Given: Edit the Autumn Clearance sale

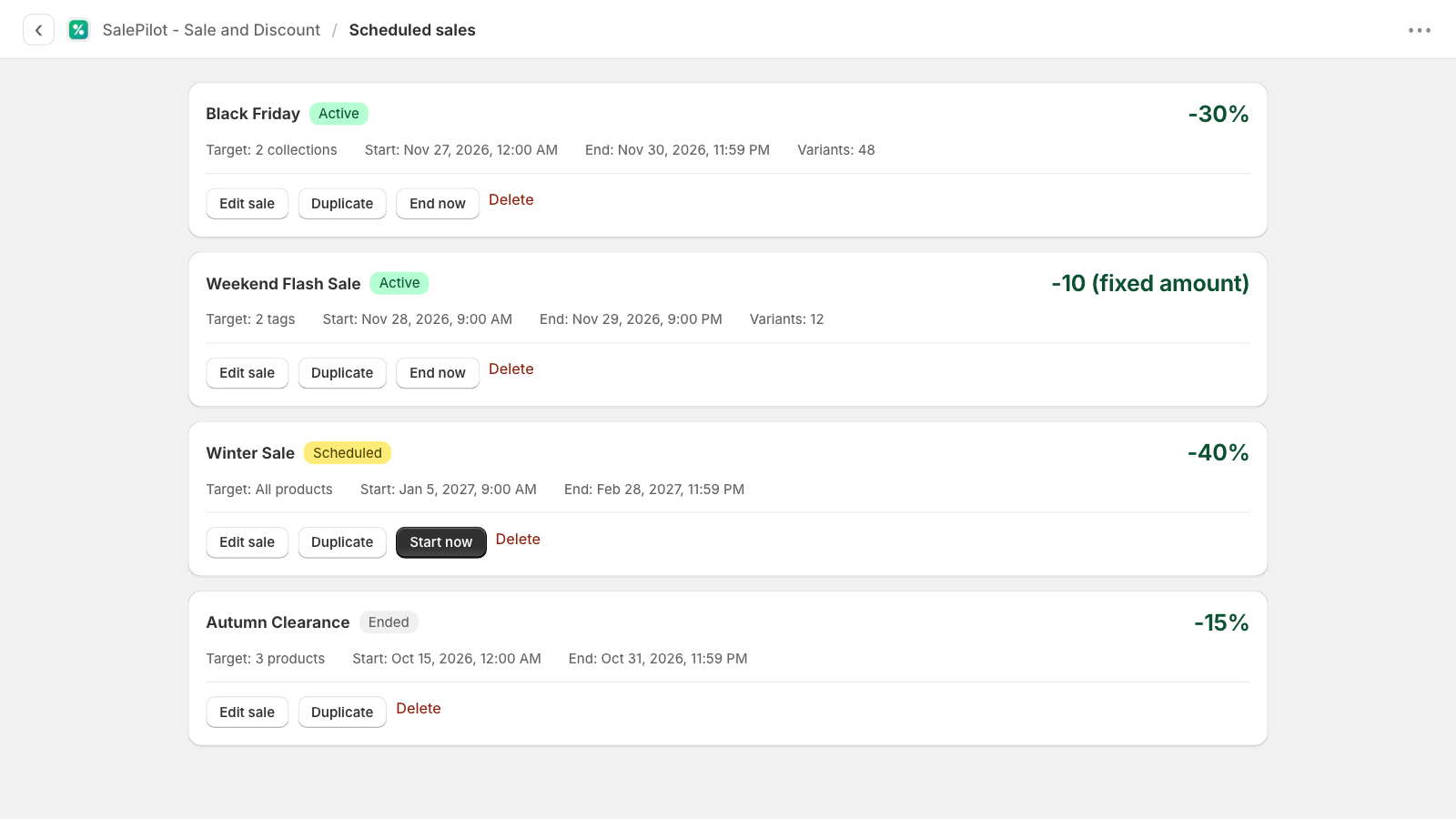Looking at the screenshot, I should click(x=247, y=713).
